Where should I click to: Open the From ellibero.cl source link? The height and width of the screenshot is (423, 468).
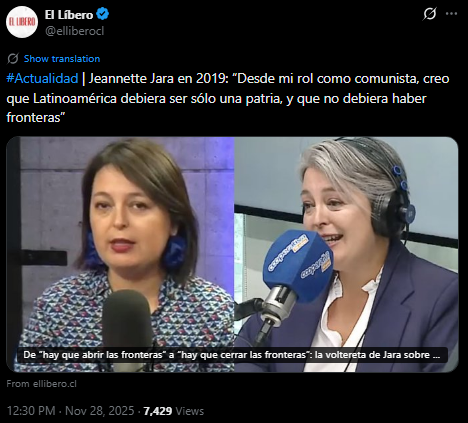click(41, 384)
